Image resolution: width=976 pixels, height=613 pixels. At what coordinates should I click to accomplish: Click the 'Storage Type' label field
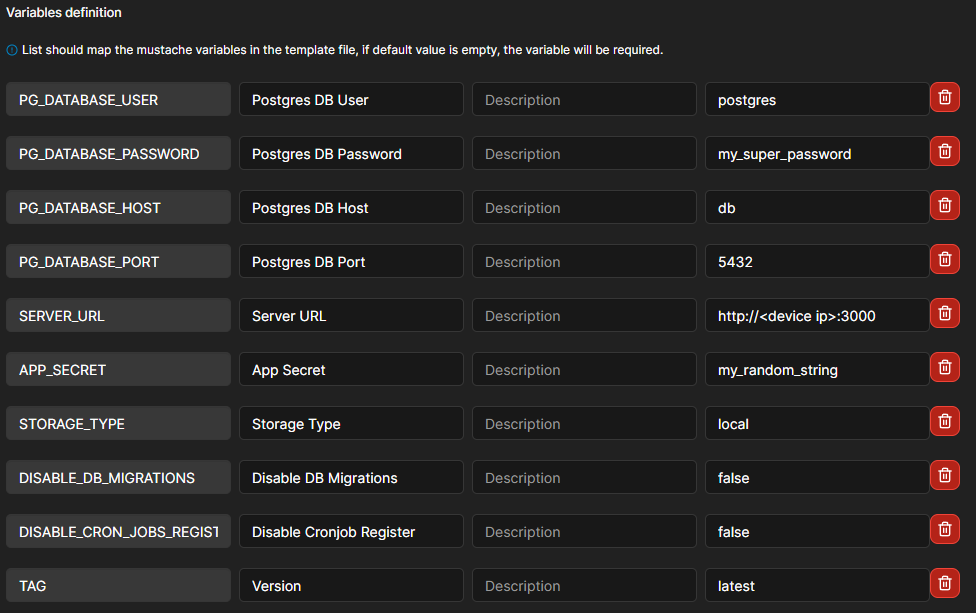[x=350, y=424]
